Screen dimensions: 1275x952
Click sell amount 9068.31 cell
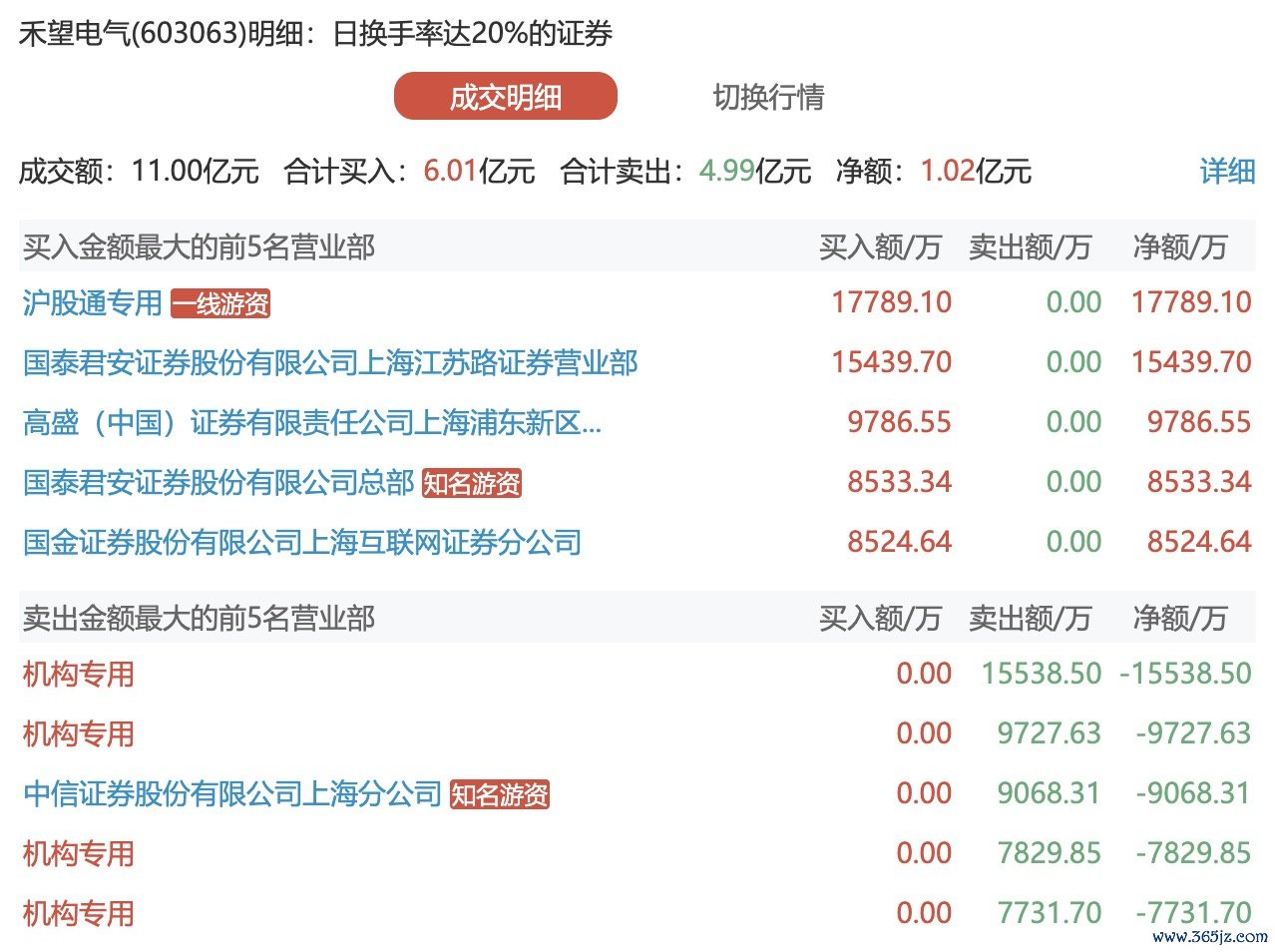(1050, 793)
